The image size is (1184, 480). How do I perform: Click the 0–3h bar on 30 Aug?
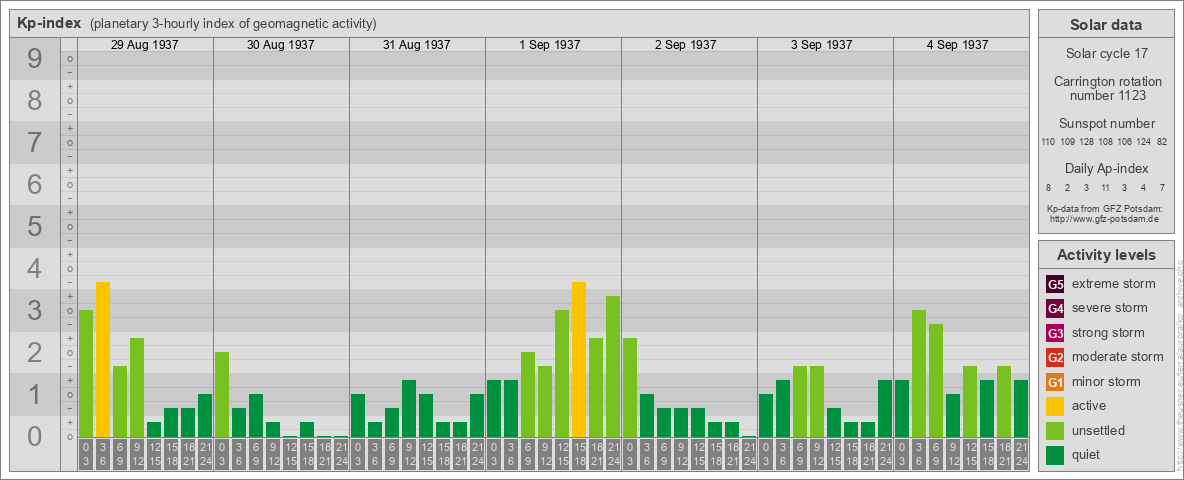point(222,395)
